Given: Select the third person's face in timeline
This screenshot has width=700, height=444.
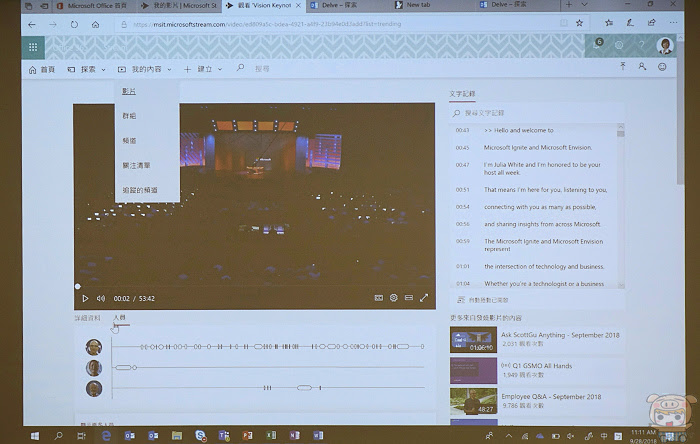Looking at the screenshot, I should coord(94,388).
